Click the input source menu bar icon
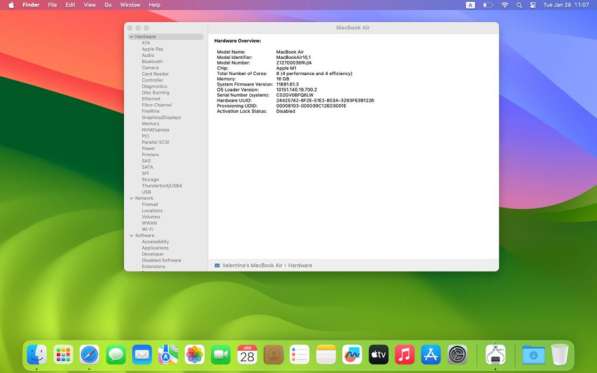This screenshot has height=373, width=597. coord(470,5)
